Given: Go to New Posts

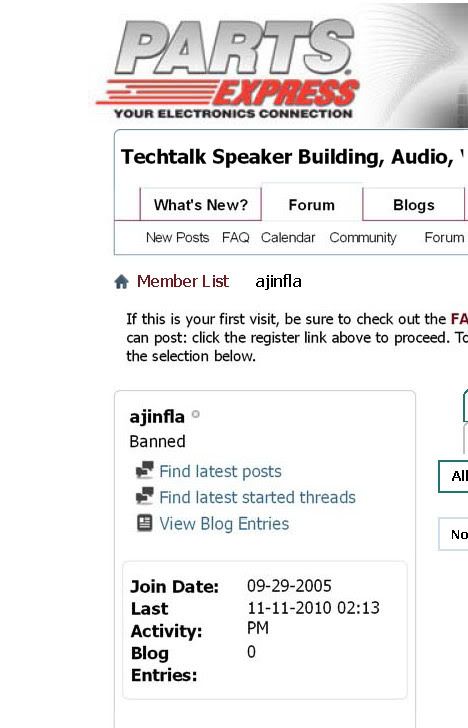Looking at the screenshot, I should (x=177, y=238).
